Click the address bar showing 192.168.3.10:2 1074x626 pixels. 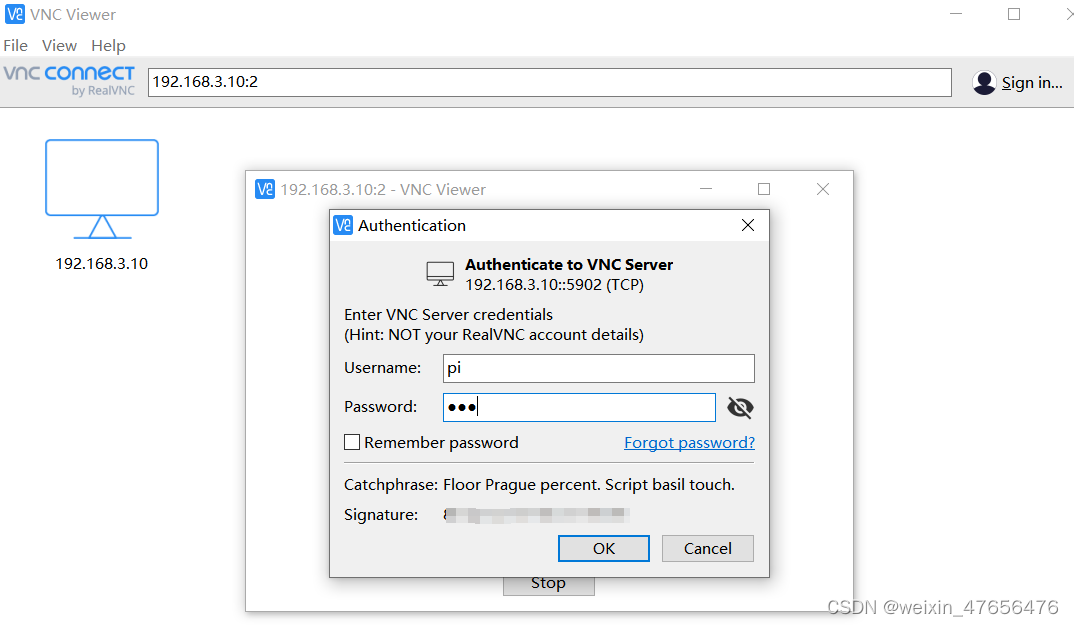click(x=549, y=82)
